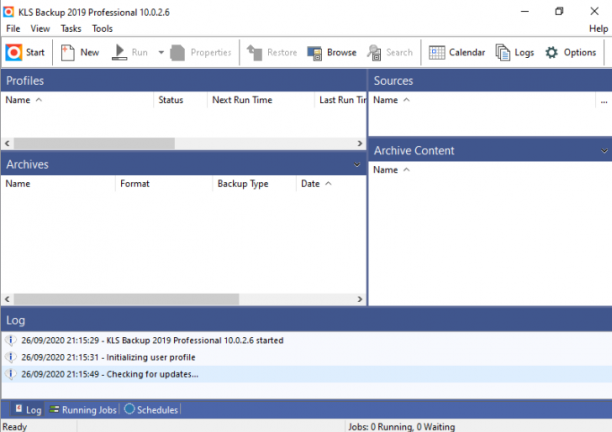Image resolution: width=612 pixels, height=432 pixels.
Task: Open the Tasks menu
Action: pyautogui.click(x=71, y=28)
